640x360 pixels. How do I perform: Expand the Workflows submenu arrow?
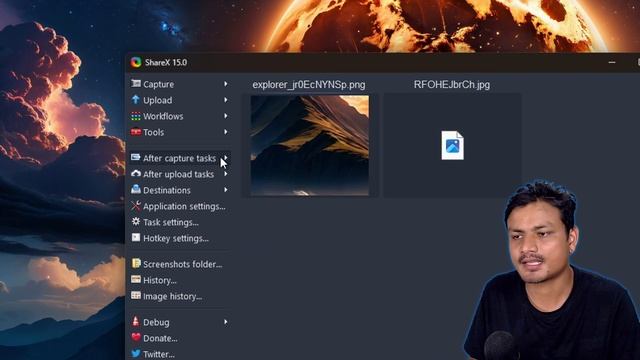pos(225,116)
